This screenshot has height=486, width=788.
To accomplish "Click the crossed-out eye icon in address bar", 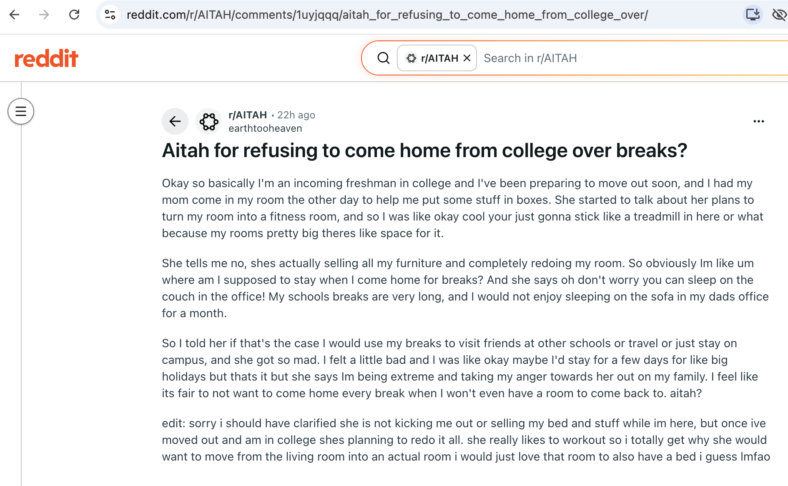I will coord(779,15).
